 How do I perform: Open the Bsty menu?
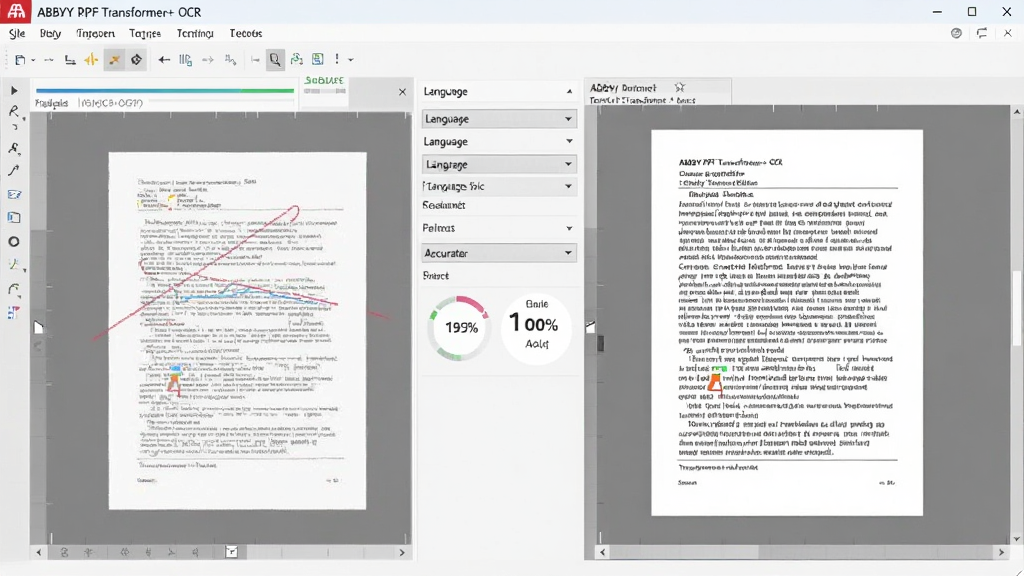[50, 33]
